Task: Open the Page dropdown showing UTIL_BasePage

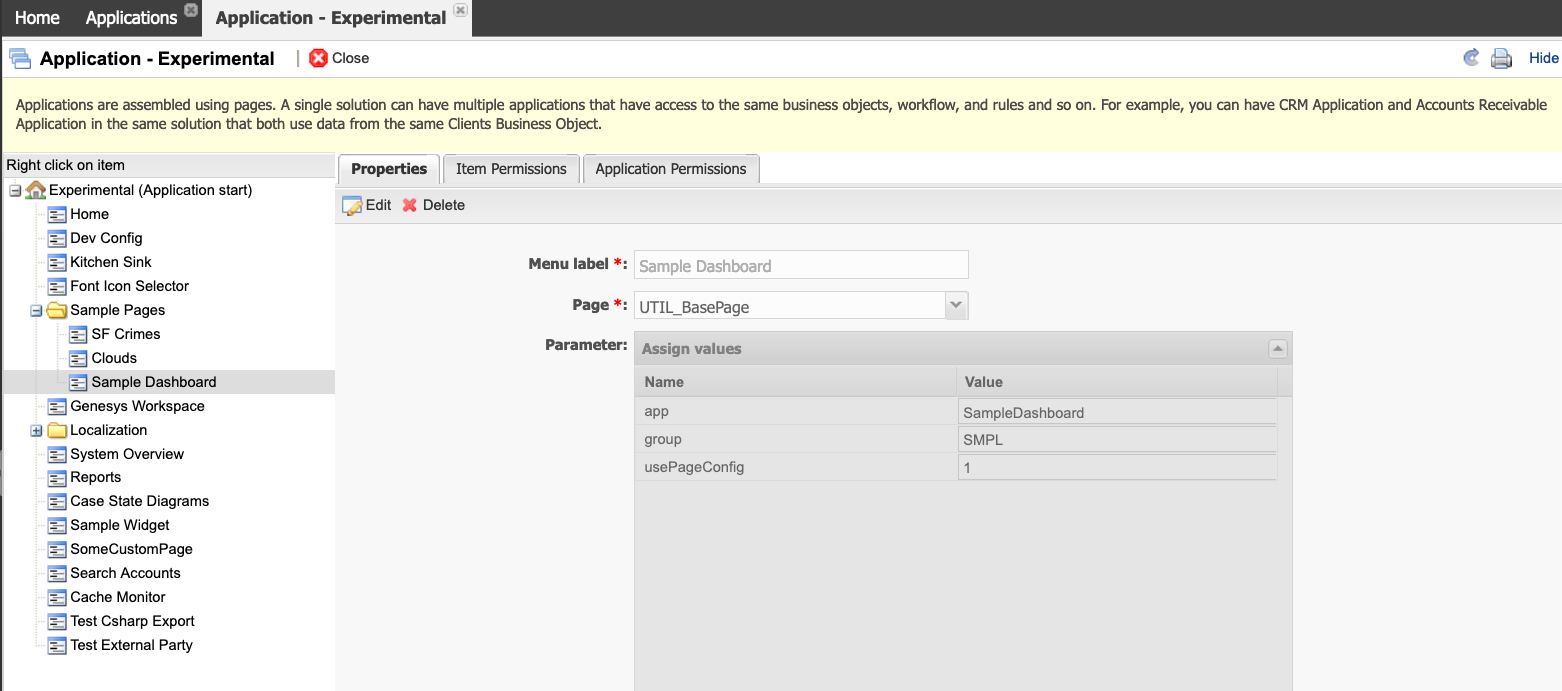Action: point(956,306)
